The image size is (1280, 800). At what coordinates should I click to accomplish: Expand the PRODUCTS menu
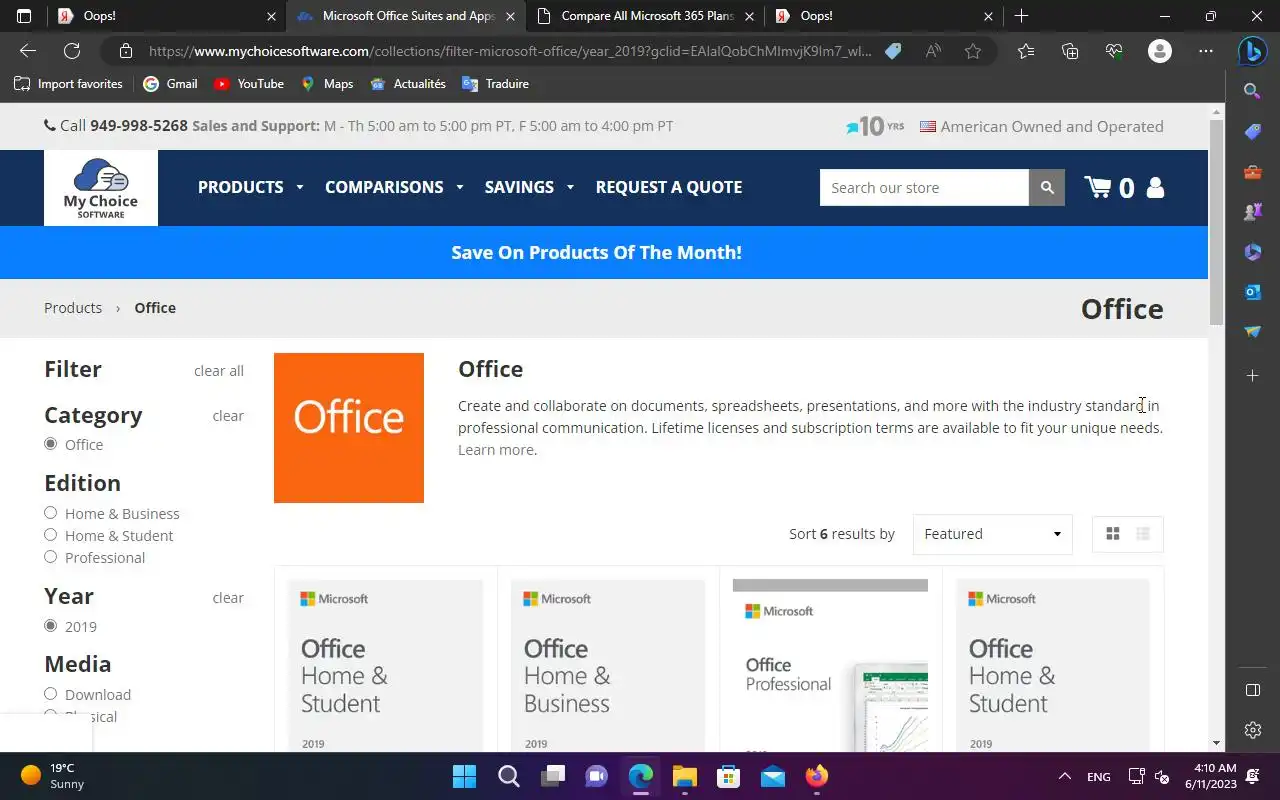click(x=250, y=187)
